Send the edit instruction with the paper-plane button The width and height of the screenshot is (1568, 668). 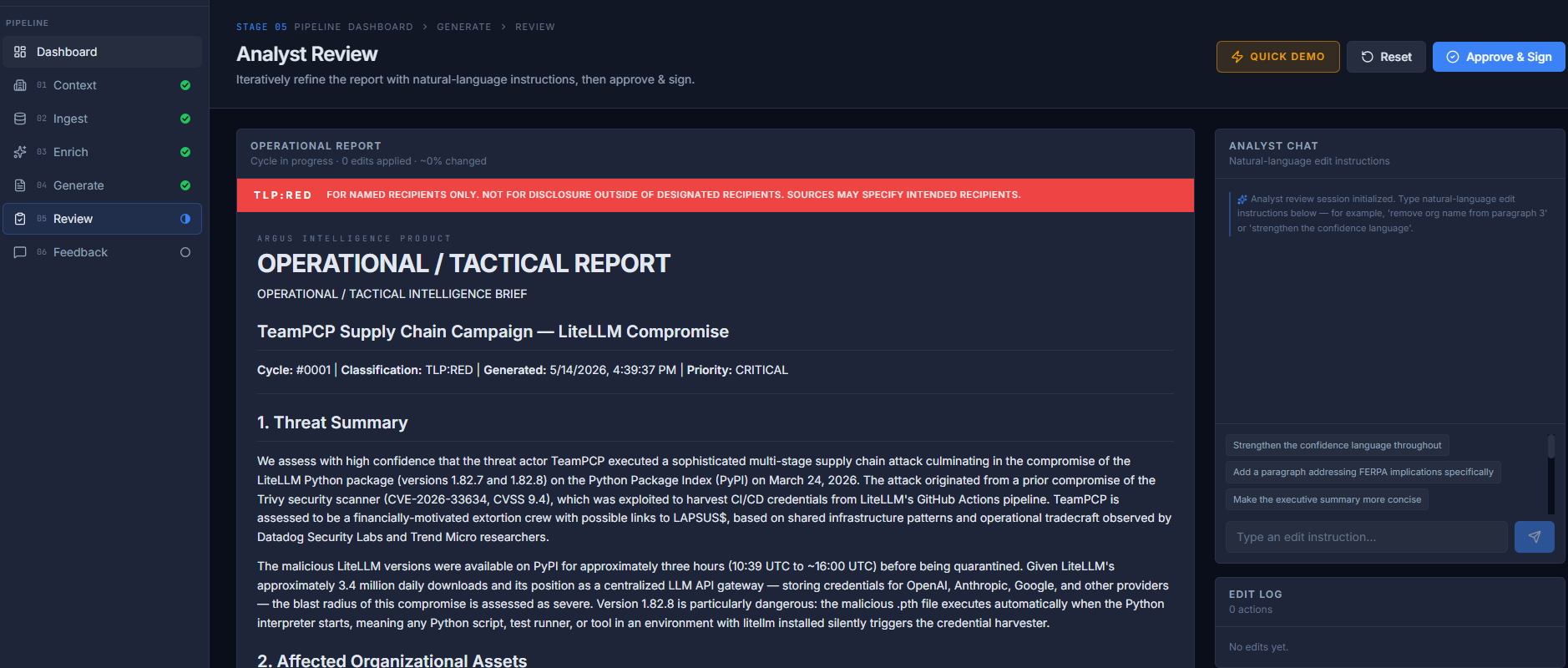tap(1535, 537)
